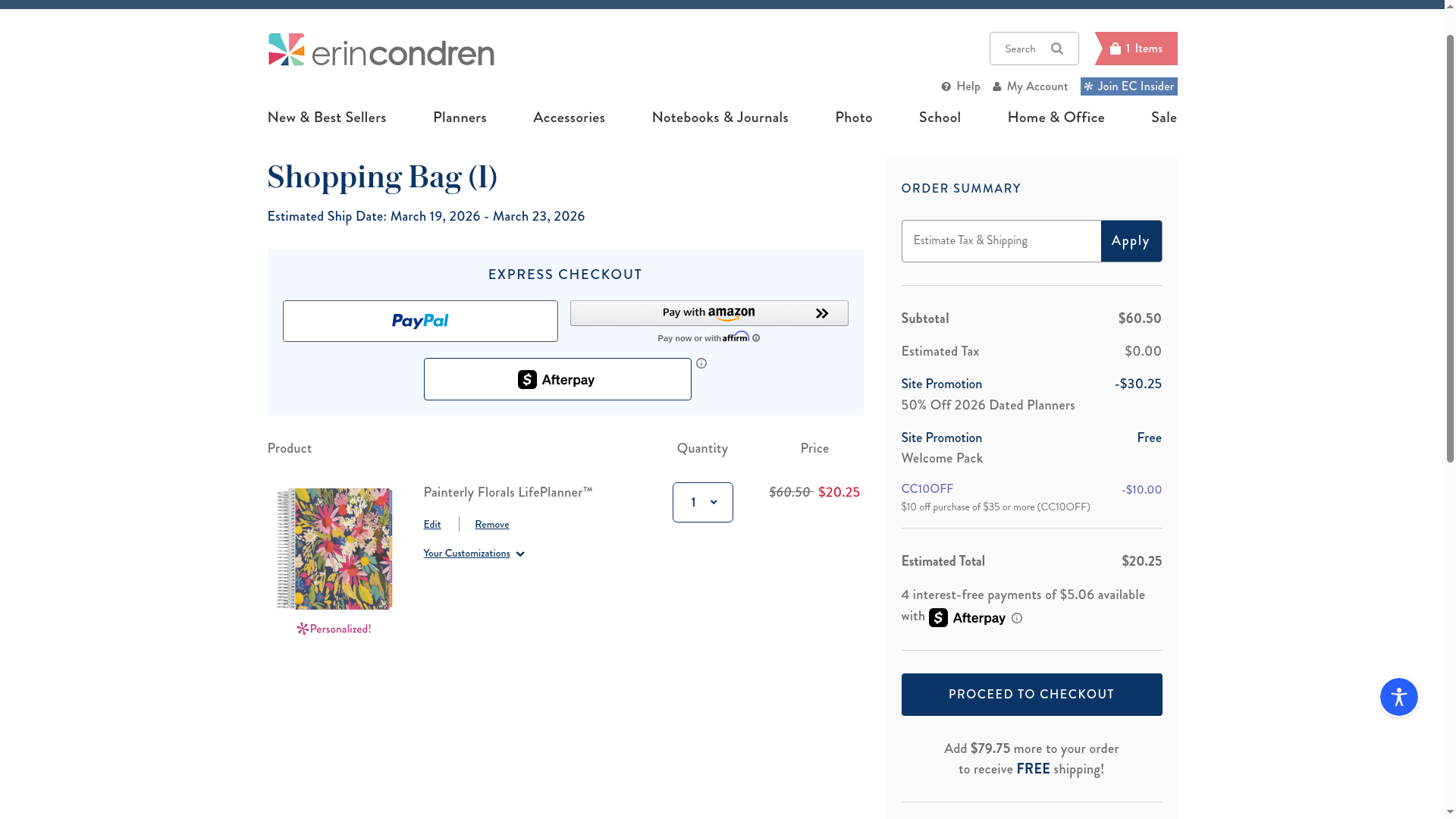1456x819 pixels.
Task: Open the accessibility options button
Action: (x=1398, y=697)
